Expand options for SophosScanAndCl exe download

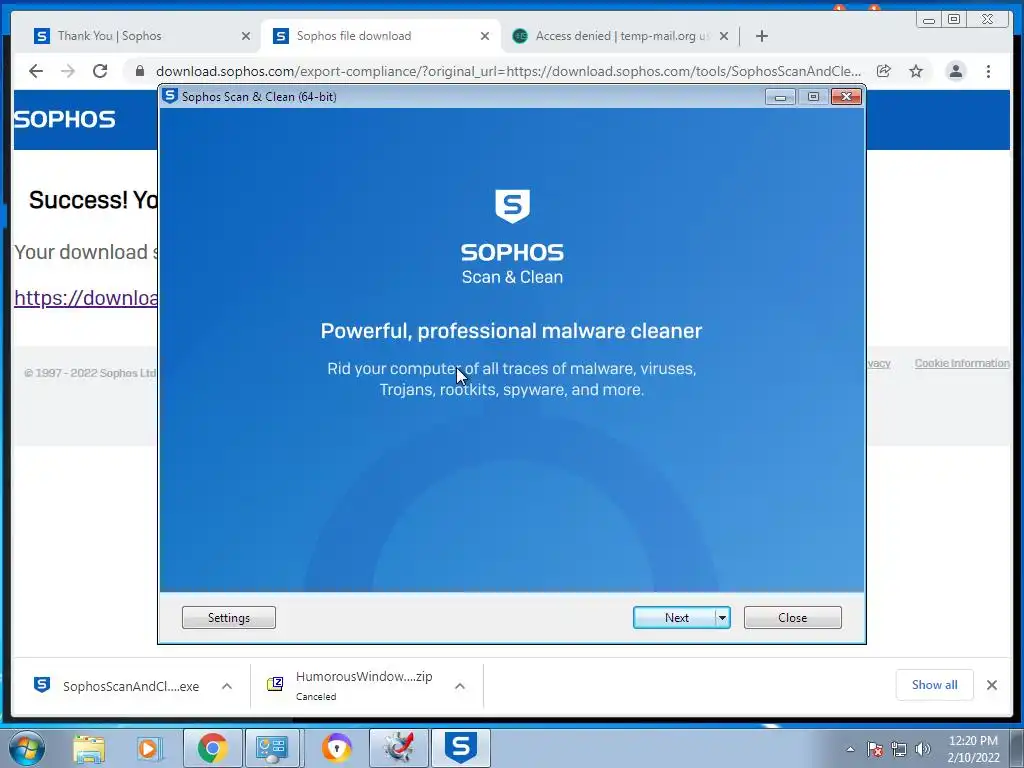tap(227, 686)
